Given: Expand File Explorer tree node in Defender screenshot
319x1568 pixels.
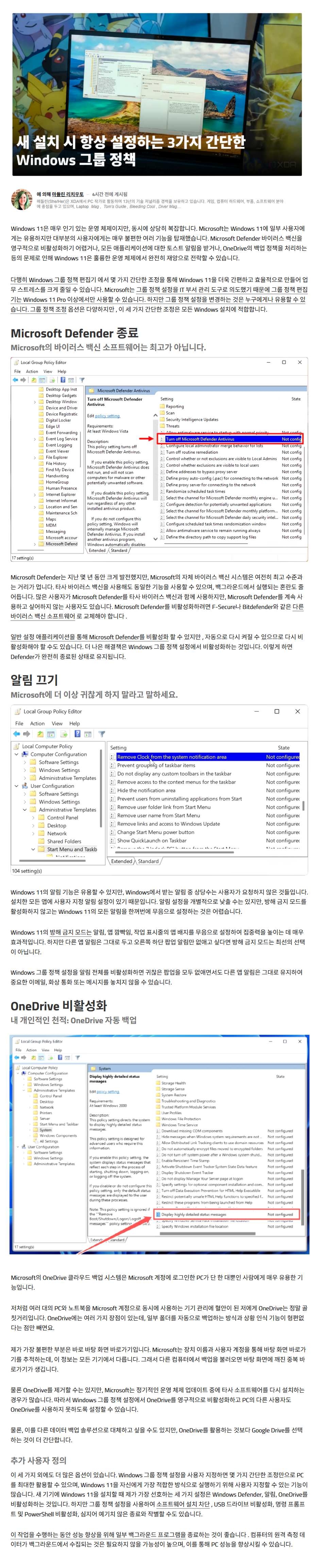Looking at the screenshot, I should [35, 457].
